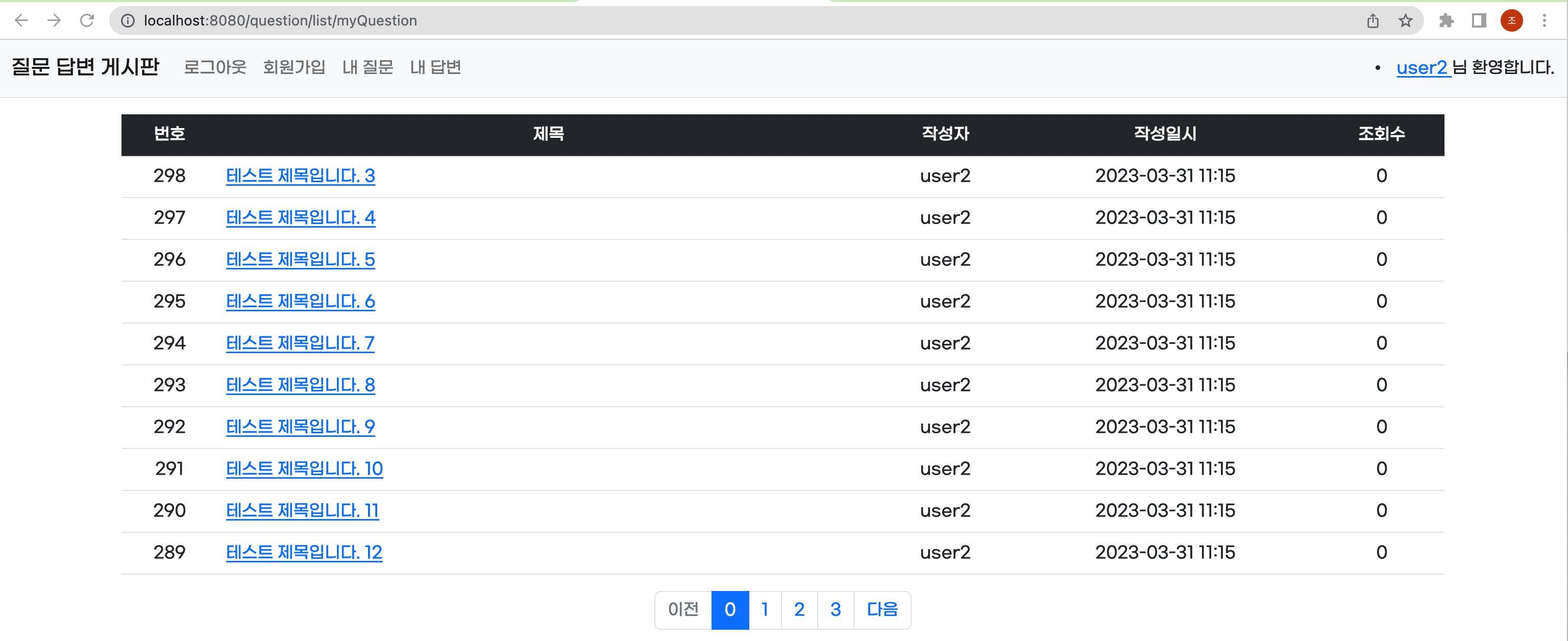Open the 회원가입 nav item

294,67
